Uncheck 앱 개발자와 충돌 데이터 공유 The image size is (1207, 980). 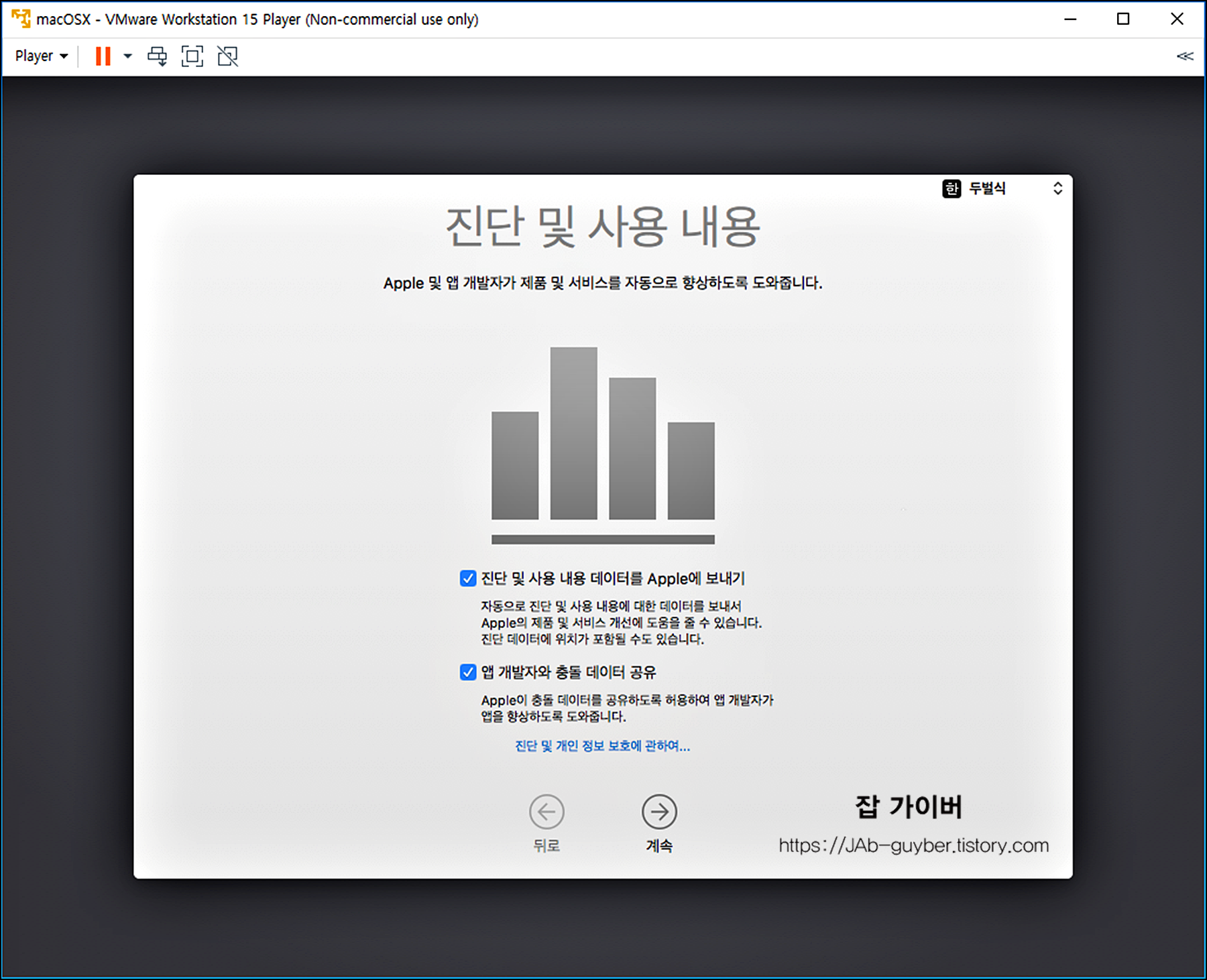tap(467, 672)
